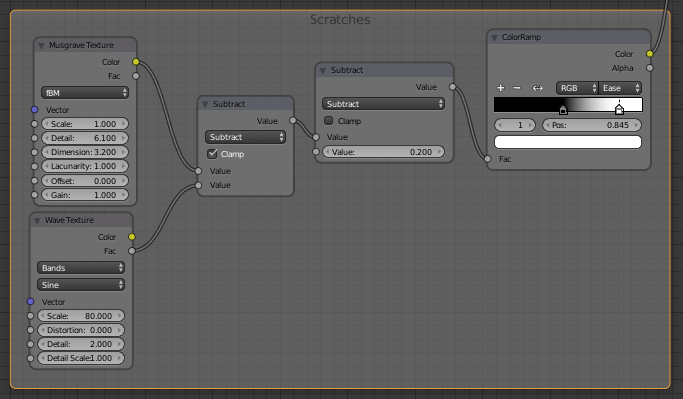Collapse the first Subtract node with Clamp enabled
This screenshot has width=683, height=399.
205,105
